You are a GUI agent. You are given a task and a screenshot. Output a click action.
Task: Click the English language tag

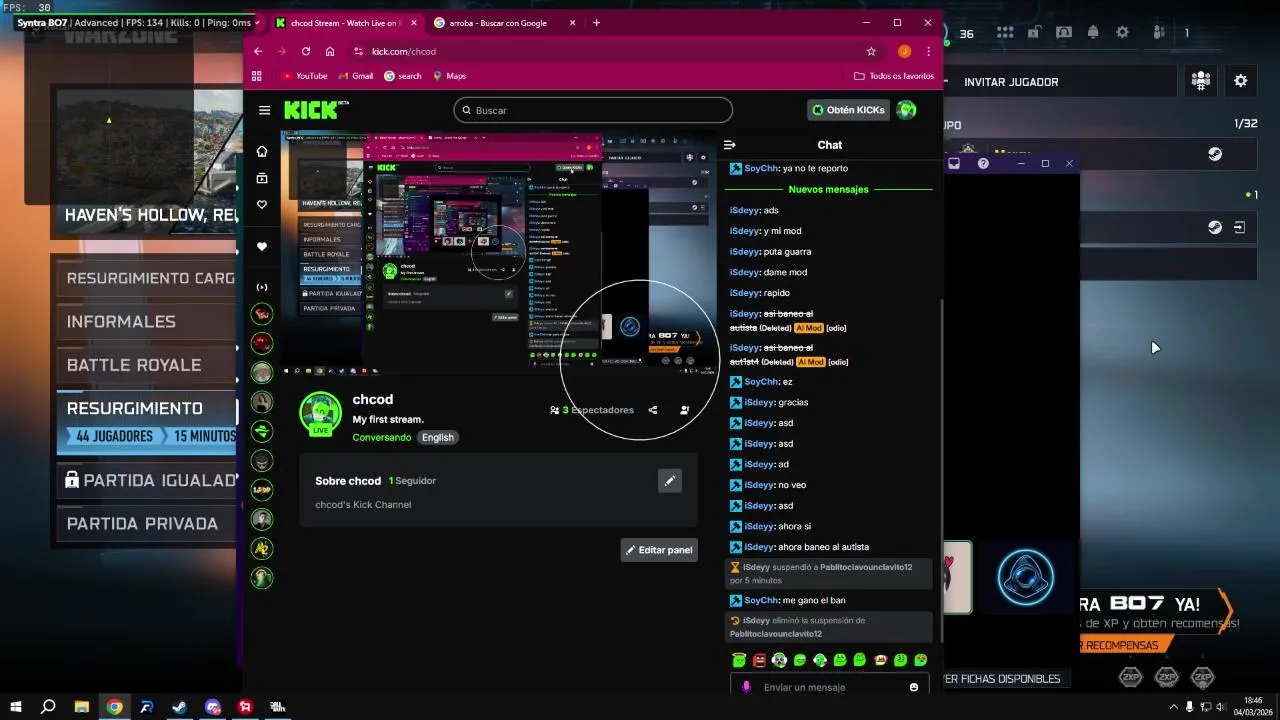pyautogui.click(x=437, y=437)
